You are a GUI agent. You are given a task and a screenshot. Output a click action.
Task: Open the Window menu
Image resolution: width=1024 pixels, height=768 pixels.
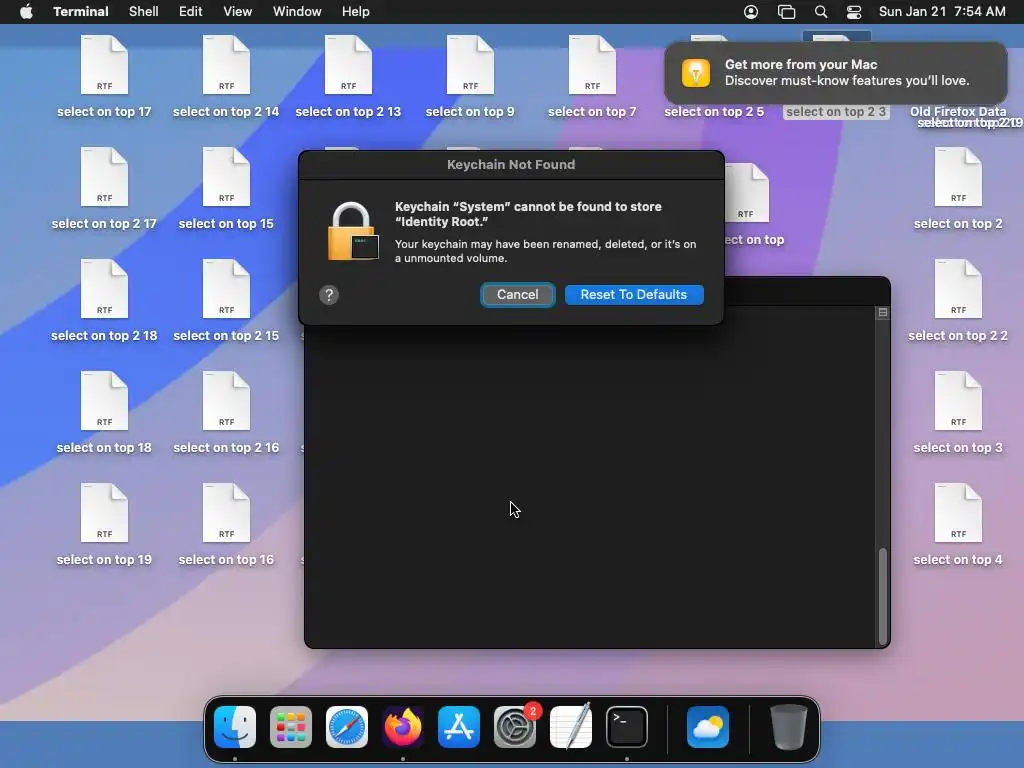point(297,12)
